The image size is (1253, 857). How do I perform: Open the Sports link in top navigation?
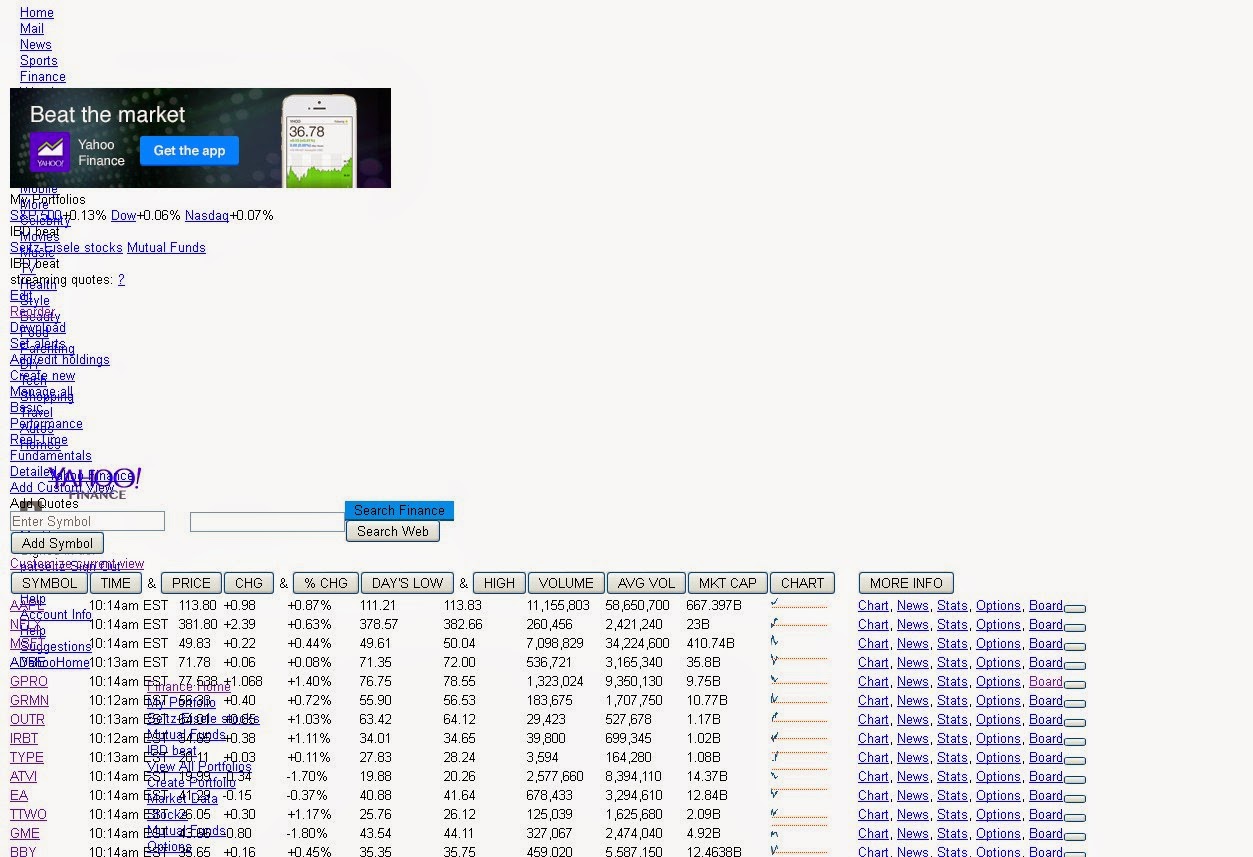[39, 61]
